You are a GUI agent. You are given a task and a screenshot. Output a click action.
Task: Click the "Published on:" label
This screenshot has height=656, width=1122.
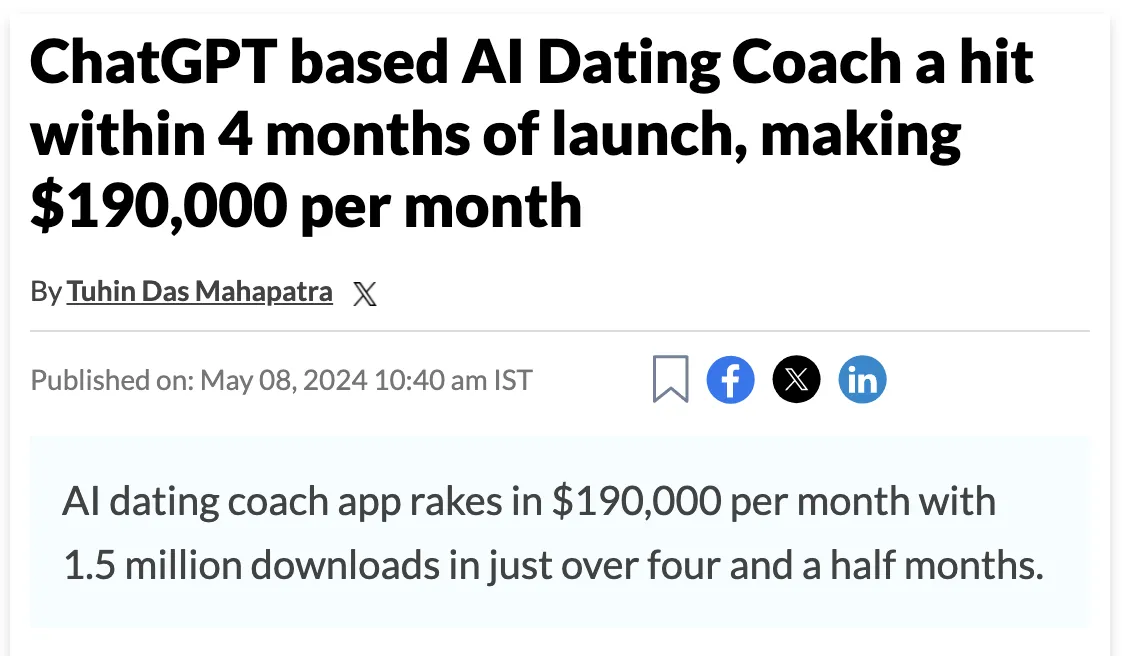click(x=112, y=380)
